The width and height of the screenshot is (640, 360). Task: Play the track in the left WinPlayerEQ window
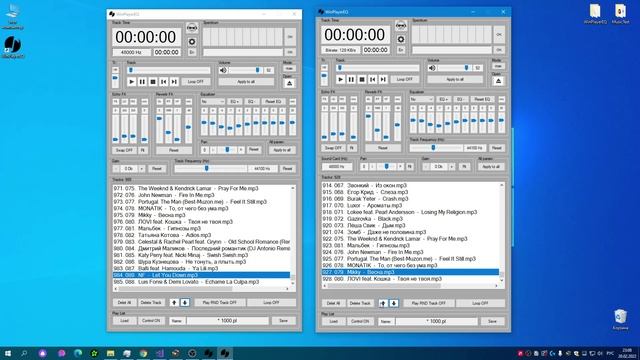point(131,82)
